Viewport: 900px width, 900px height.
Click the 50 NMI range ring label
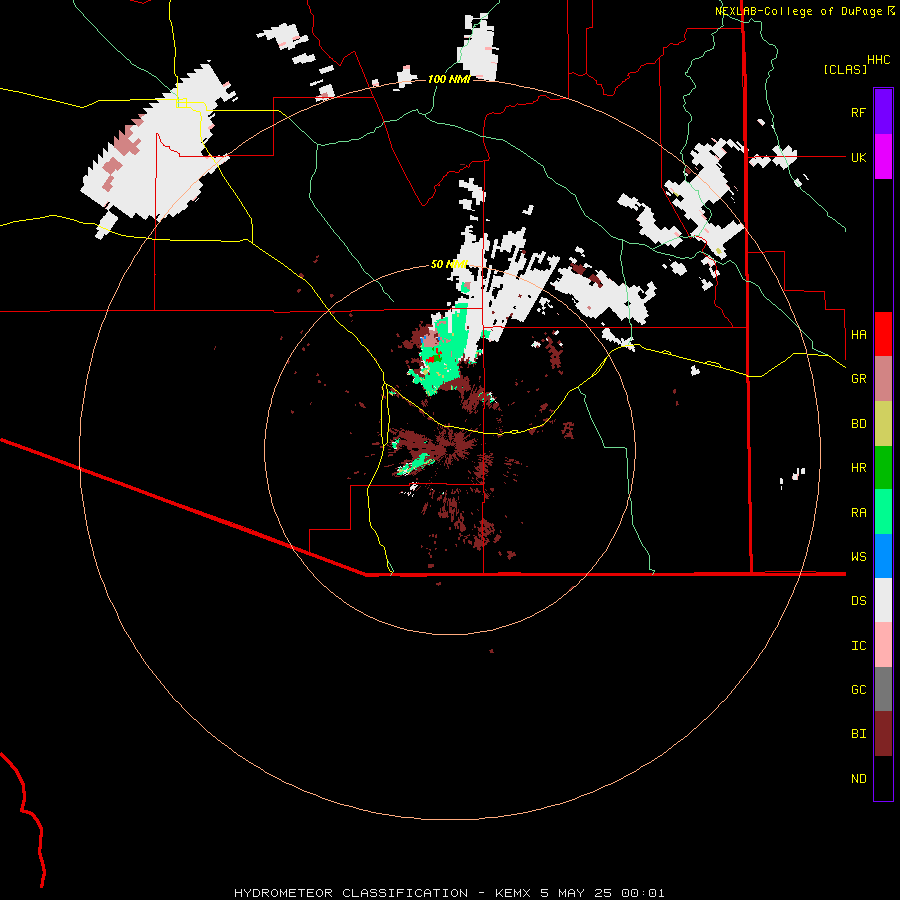click(449, 264)
